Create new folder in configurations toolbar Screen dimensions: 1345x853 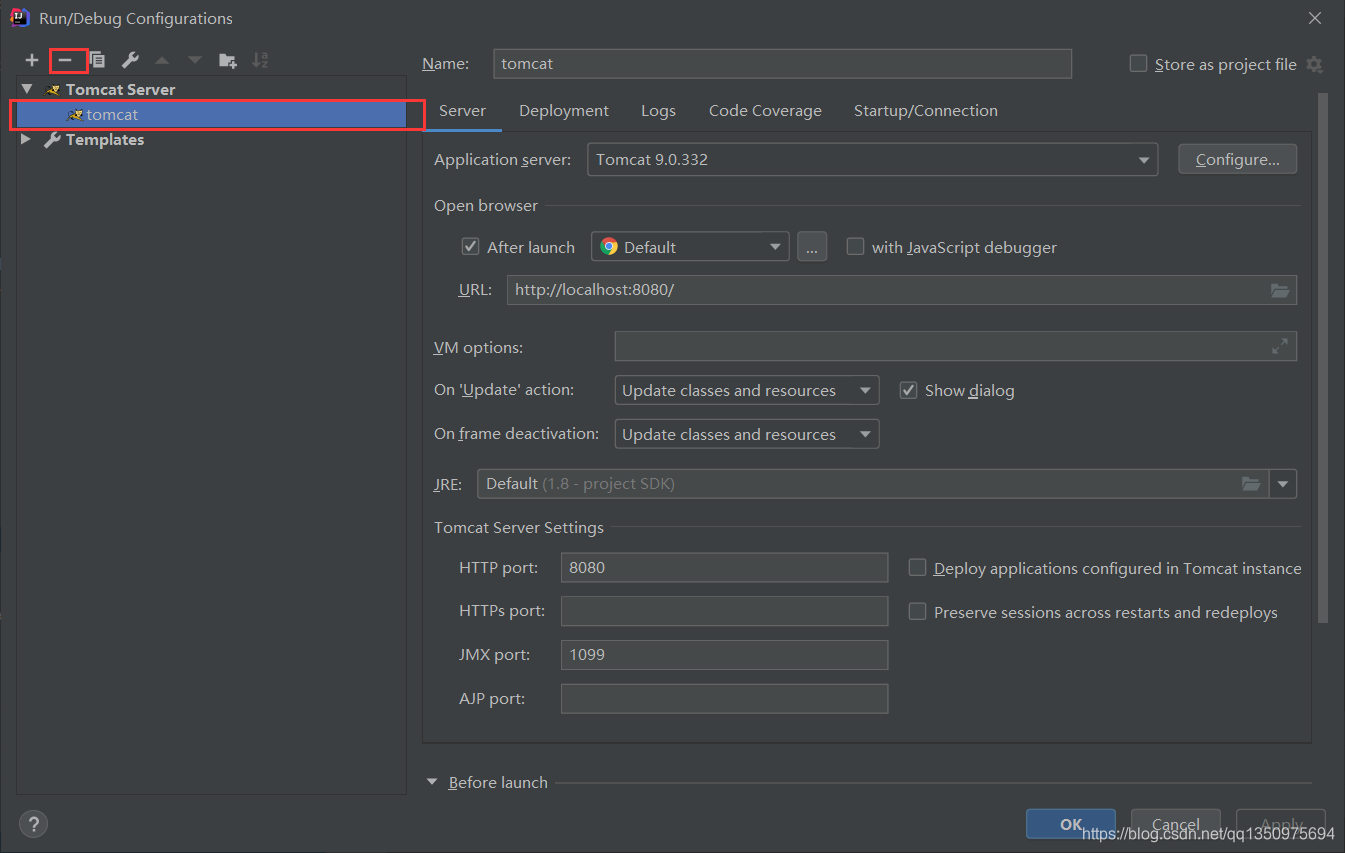coord(228,61)
